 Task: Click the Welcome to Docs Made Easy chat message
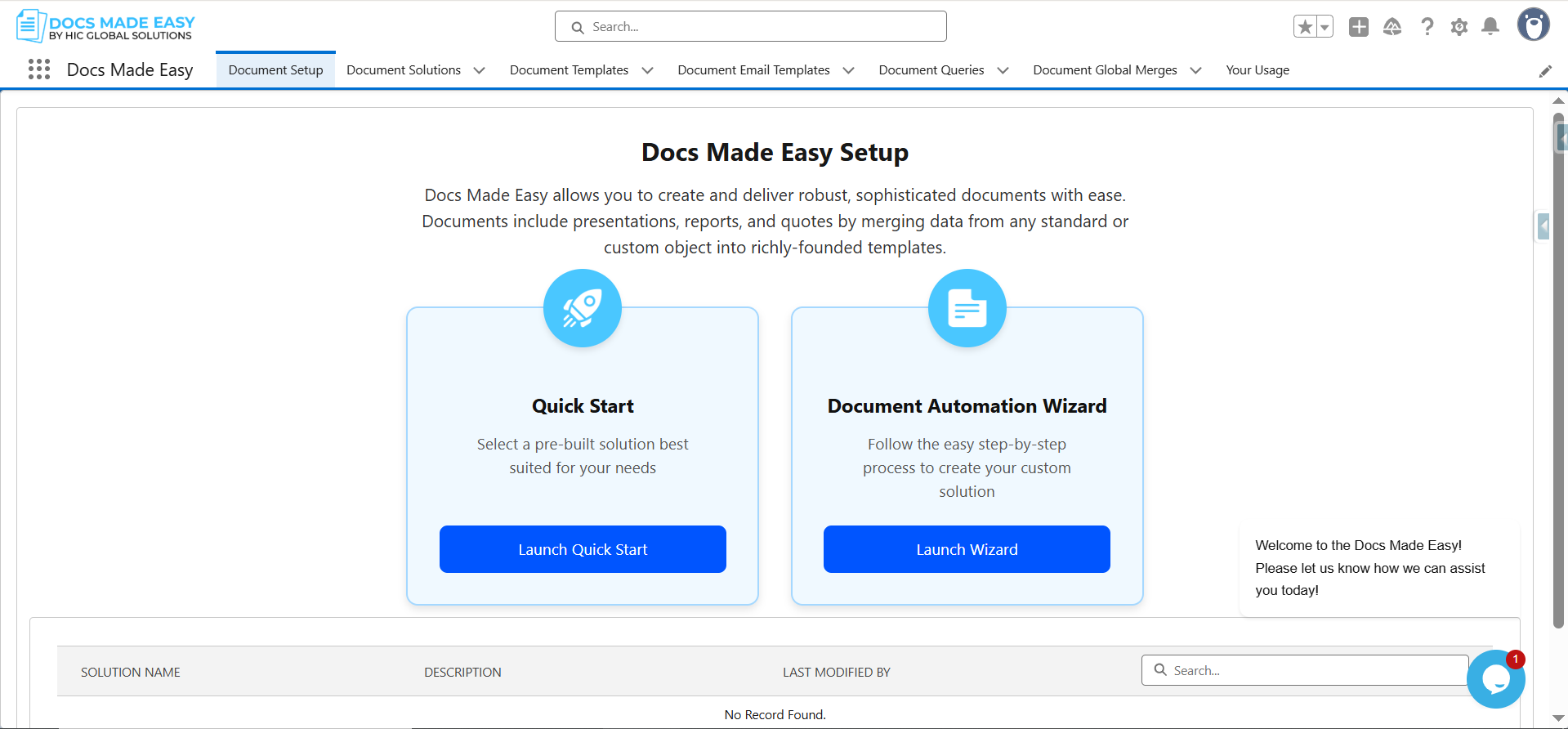click(1380, 568)
